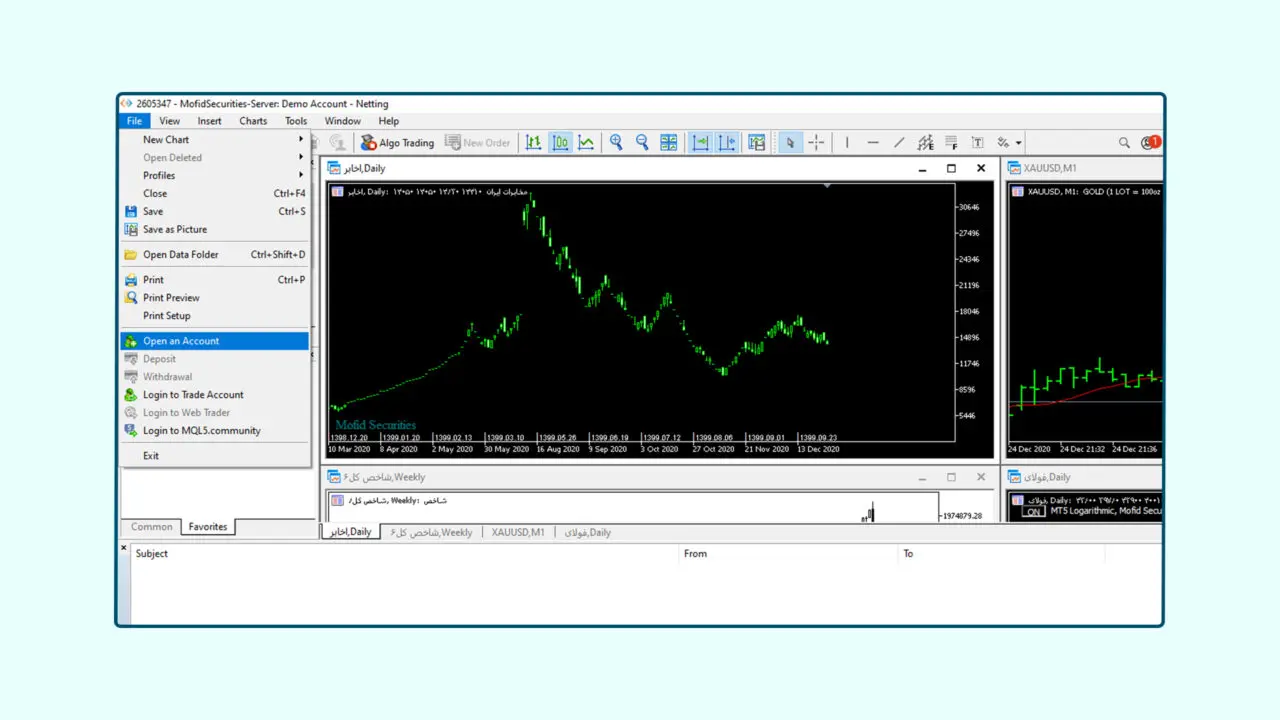Toggle candlestick chart mode

560,143
